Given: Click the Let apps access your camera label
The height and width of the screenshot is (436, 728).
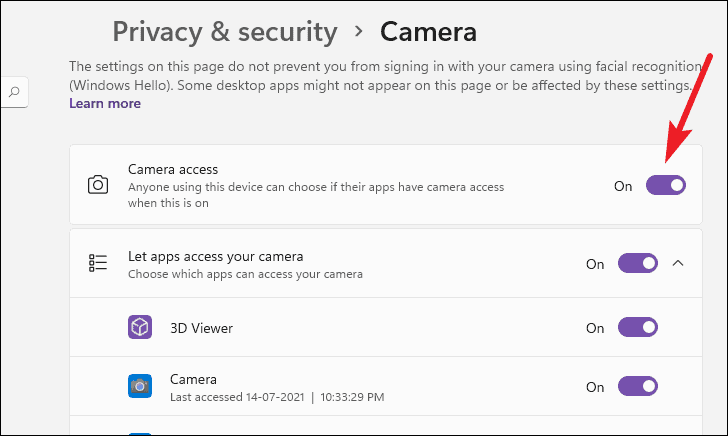Looking at the screenshot, I should [215, 256].
